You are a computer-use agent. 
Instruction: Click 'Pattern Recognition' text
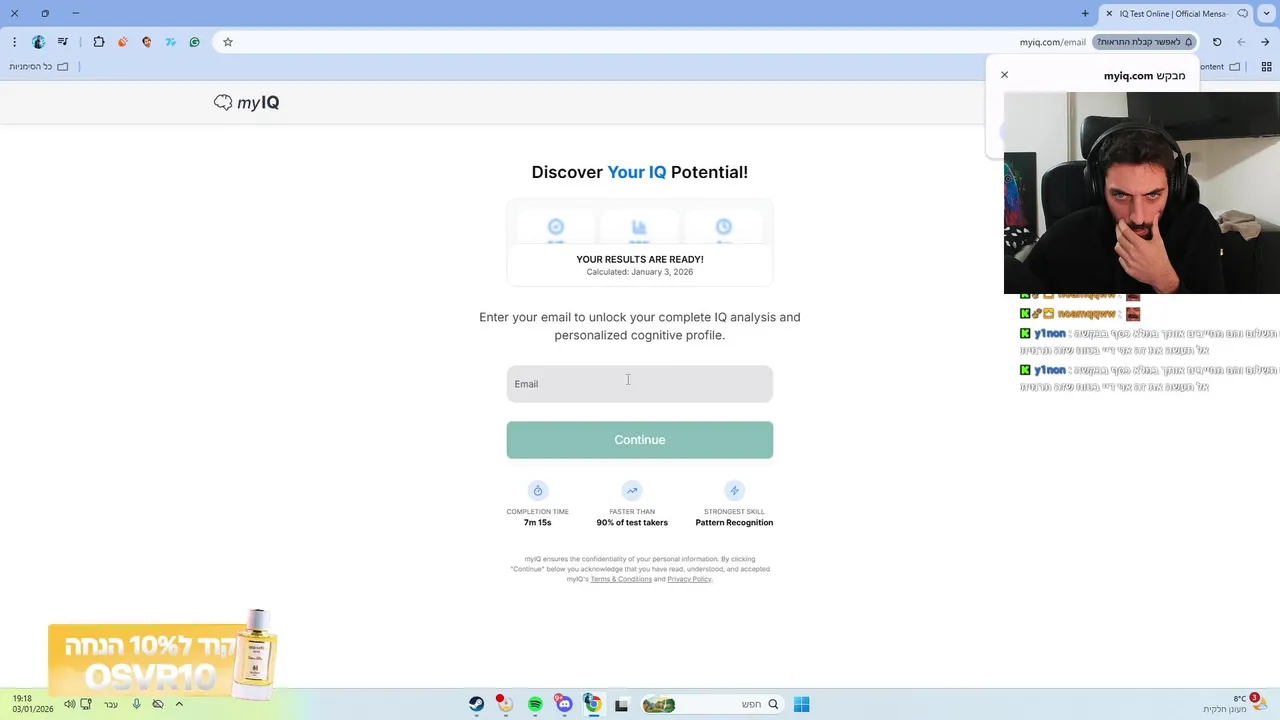tap(734, 523)
